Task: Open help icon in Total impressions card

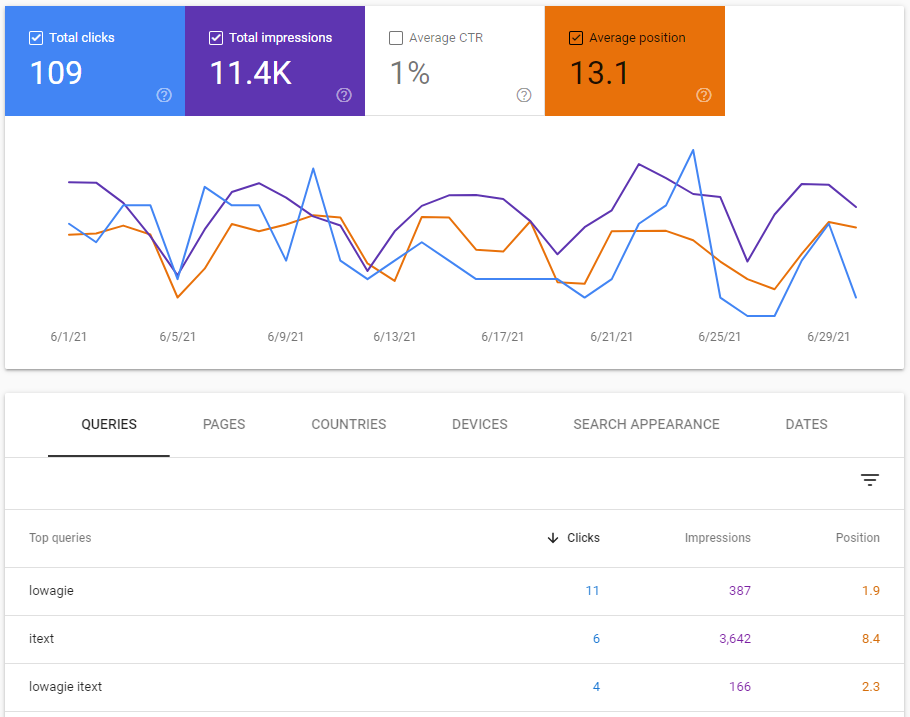Action: [x=344, y=95]
